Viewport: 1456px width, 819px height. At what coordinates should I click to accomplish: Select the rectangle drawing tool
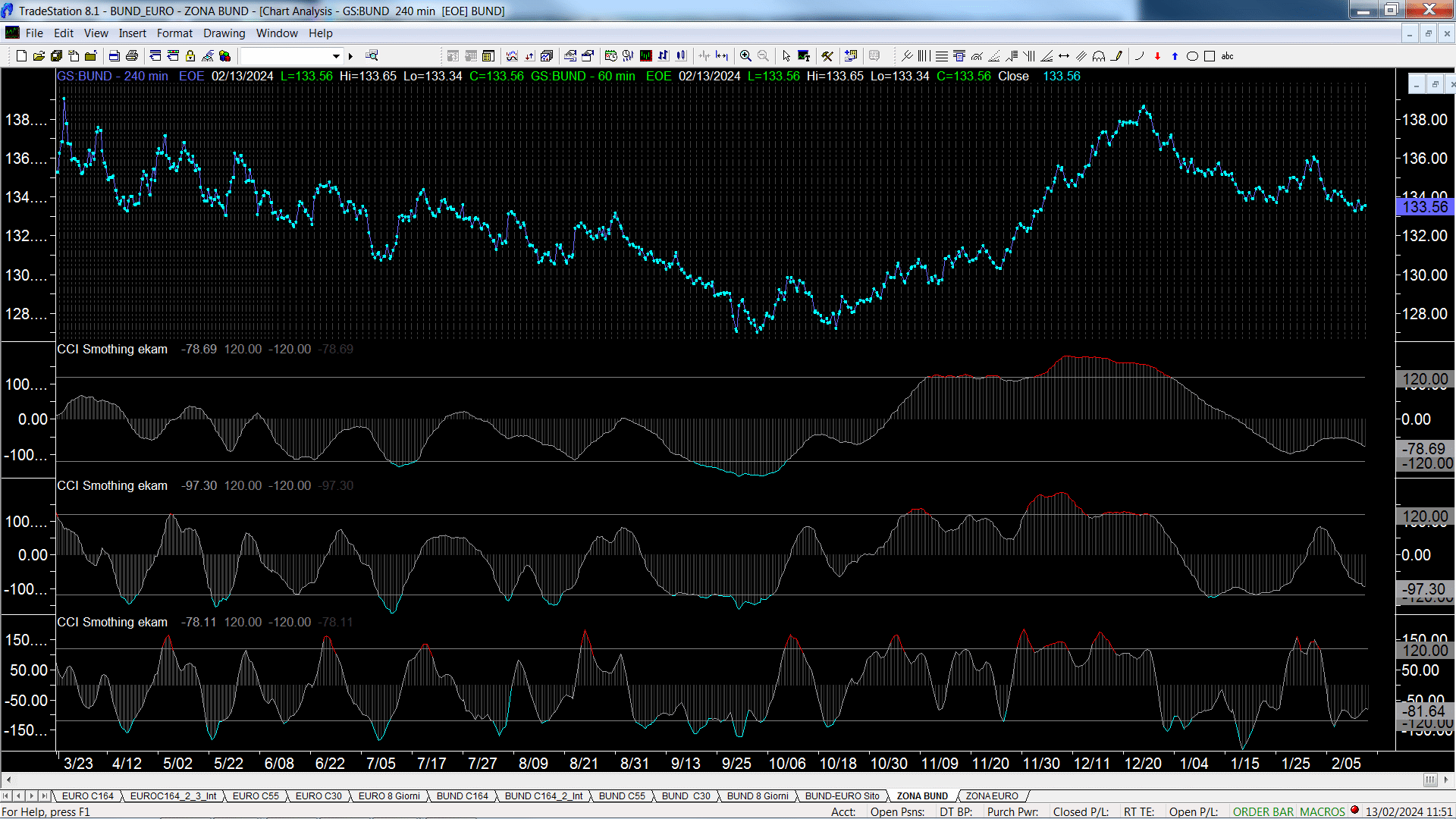[1210, 56]
